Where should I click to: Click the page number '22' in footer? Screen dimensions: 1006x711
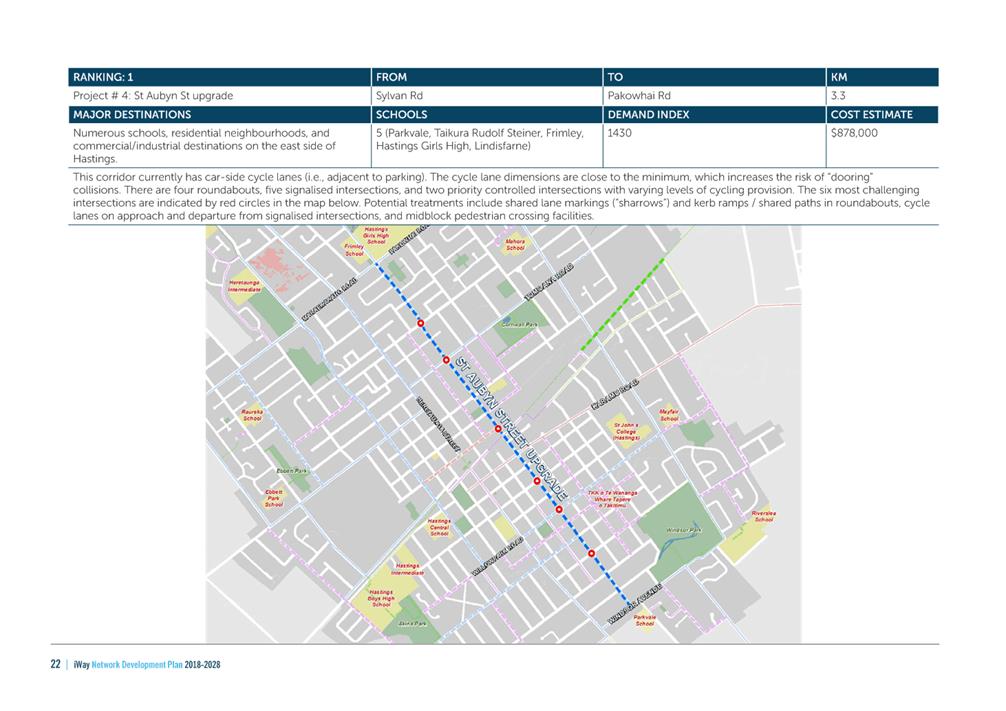55,664
